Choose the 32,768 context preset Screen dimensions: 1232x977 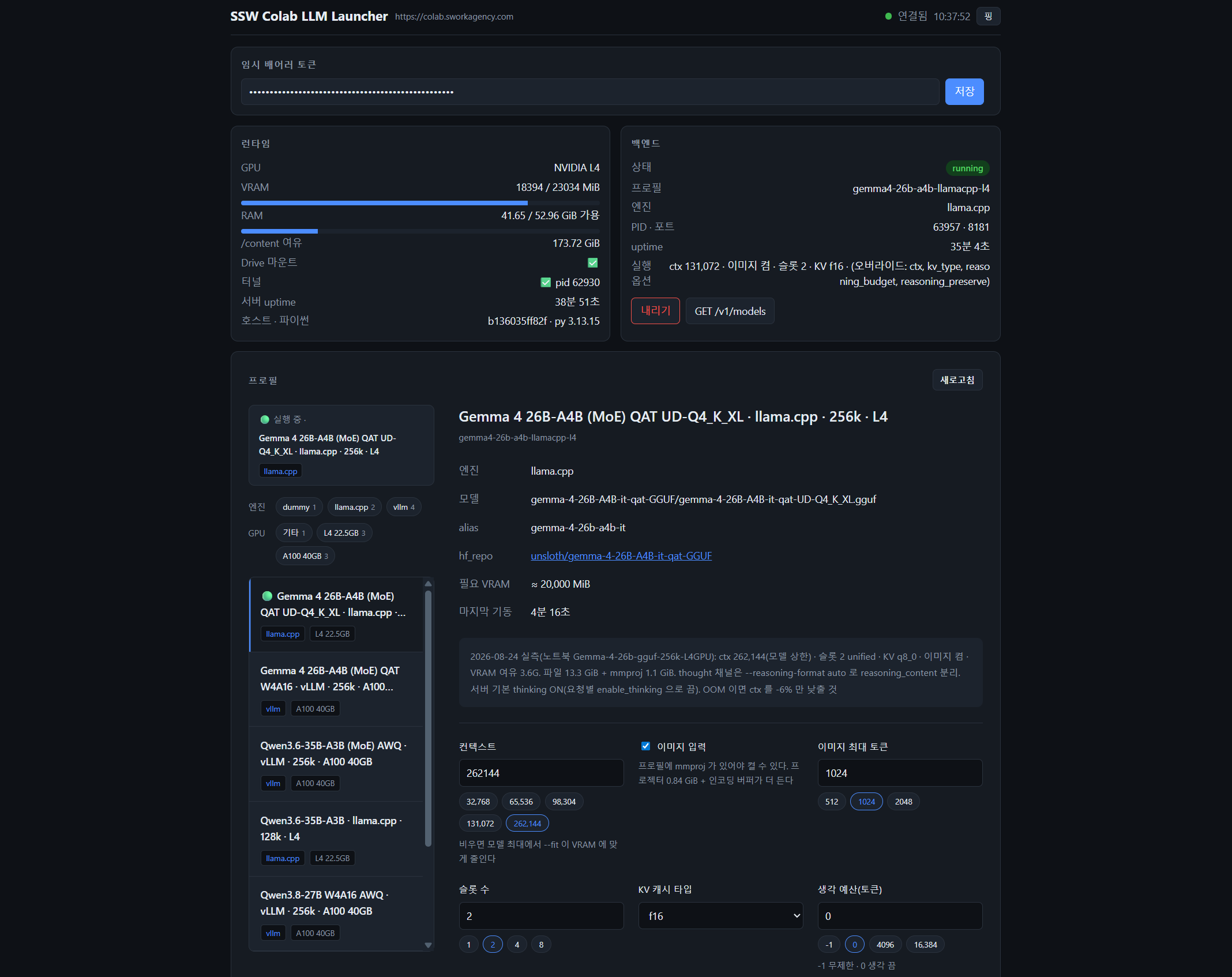[x=478, y=802]
